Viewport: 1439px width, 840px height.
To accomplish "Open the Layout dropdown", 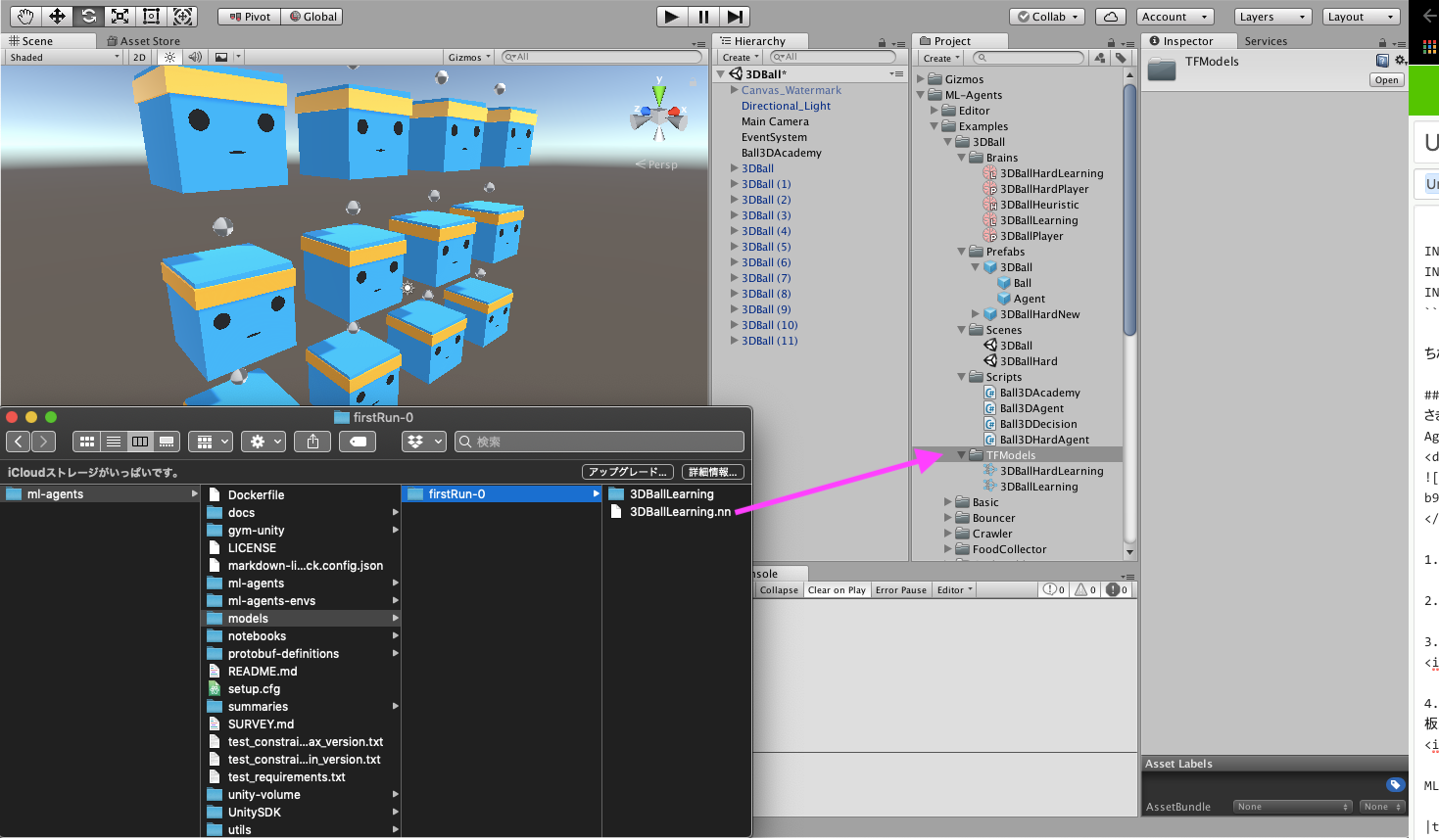I will [1361, 16].
